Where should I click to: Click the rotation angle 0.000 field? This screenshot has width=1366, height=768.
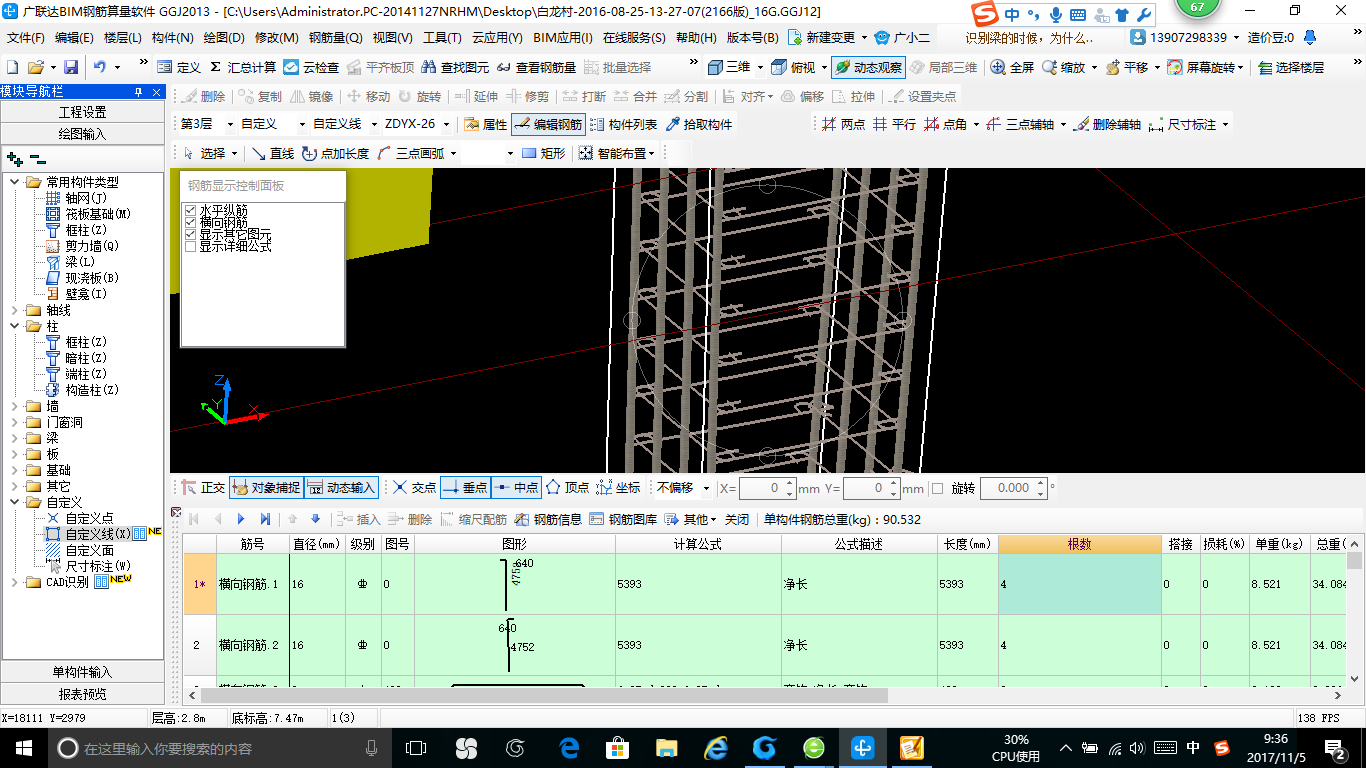point(1014,488)
